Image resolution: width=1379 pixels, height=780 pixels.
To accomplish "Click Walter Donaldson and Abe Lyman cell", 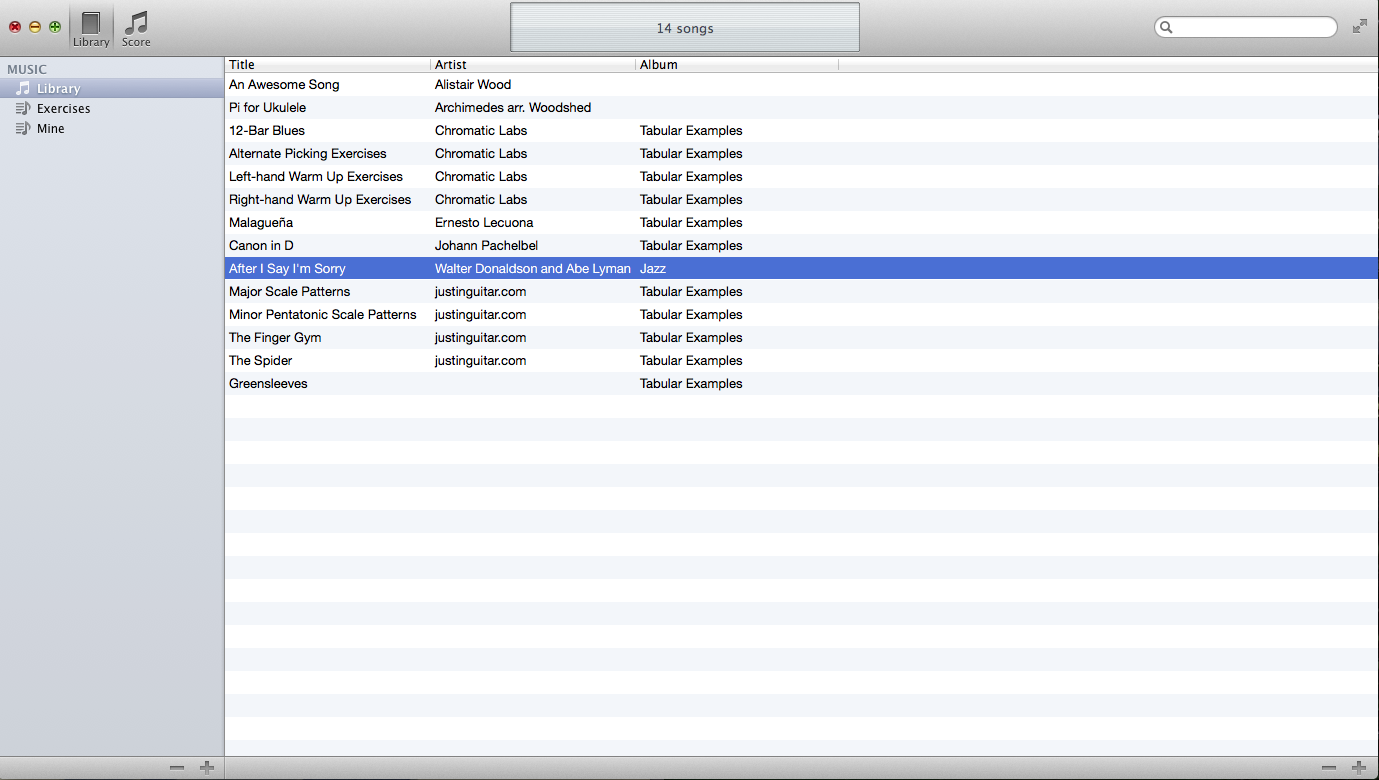I will tap(533, 269).
